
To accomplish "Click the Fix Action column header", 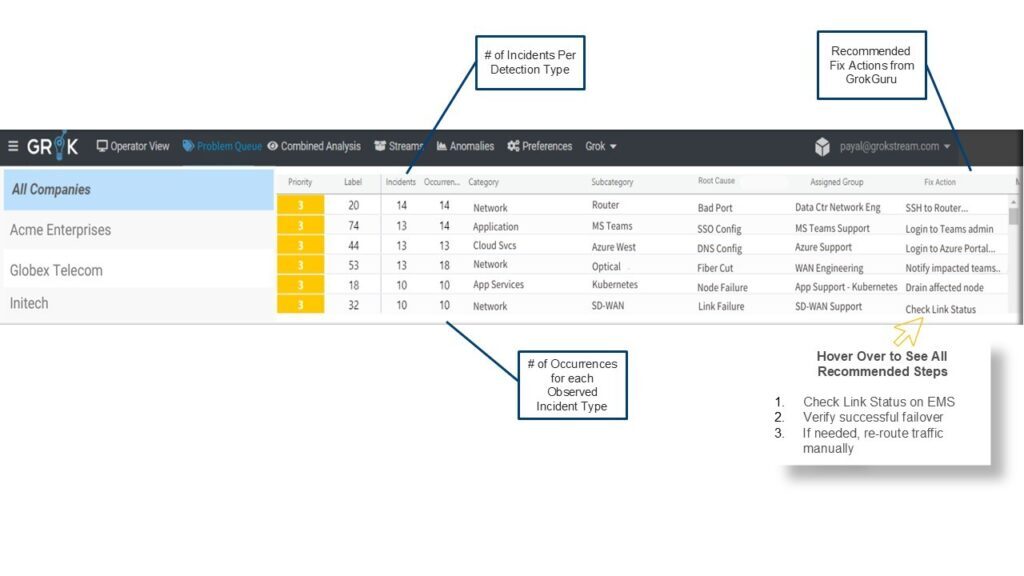I will click(x=939, y=182).
